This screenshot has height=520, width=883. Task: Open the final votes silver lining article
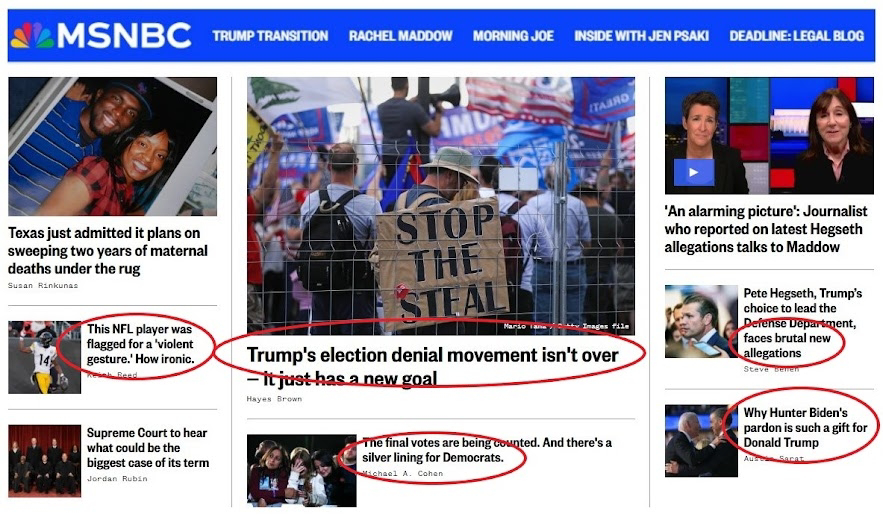(x=487, y=450)
